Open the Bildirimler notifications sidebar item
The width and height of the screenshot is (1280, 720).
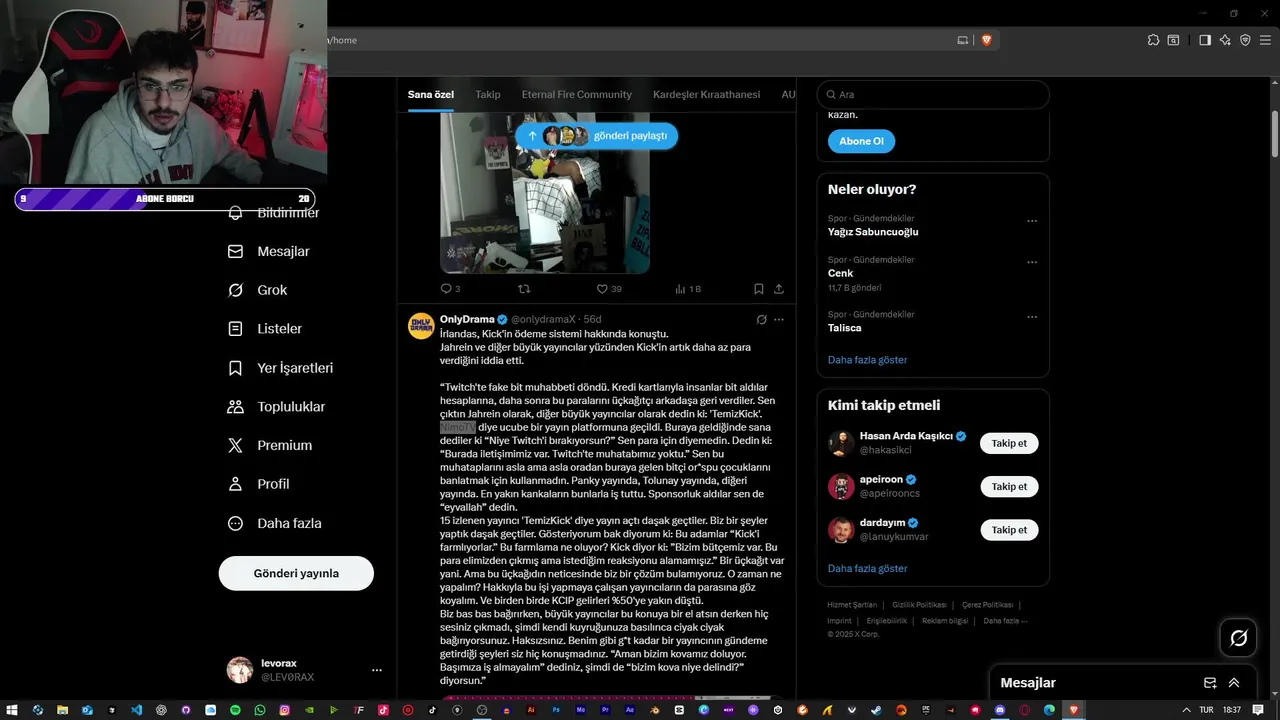[x=274, y=213]
